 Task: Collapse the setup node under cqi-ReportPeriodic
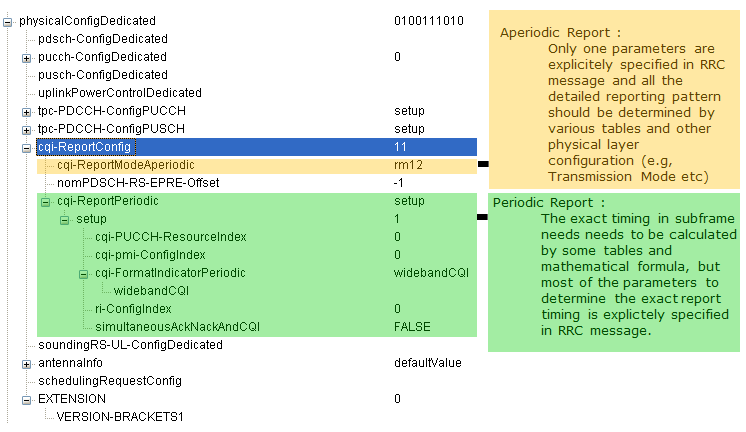click(x=64, y=220)
